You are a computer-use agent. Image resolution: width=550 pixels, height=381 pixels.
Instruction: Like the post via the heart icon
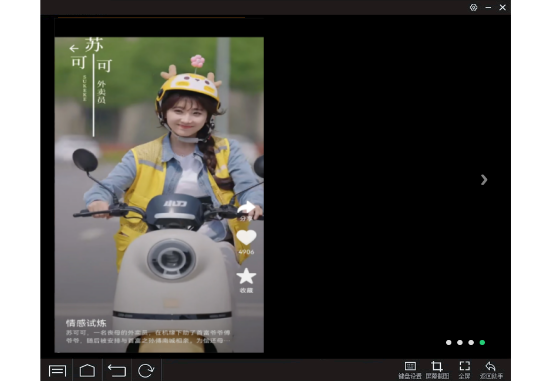click(246, 238)
